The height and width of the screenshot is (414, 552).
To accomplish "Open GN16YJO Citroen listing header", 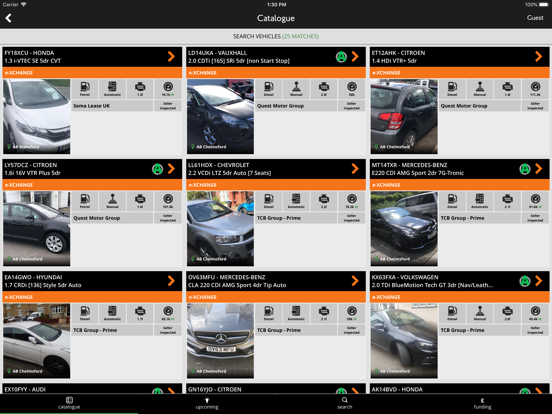I will click(x=276, y=389).
